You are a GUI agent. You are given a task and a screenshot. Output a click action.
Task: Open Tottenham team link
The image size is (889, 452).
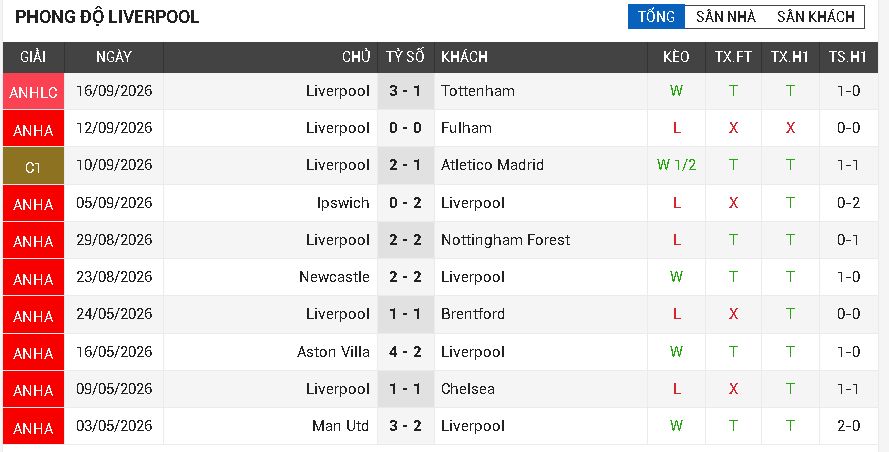478,91
